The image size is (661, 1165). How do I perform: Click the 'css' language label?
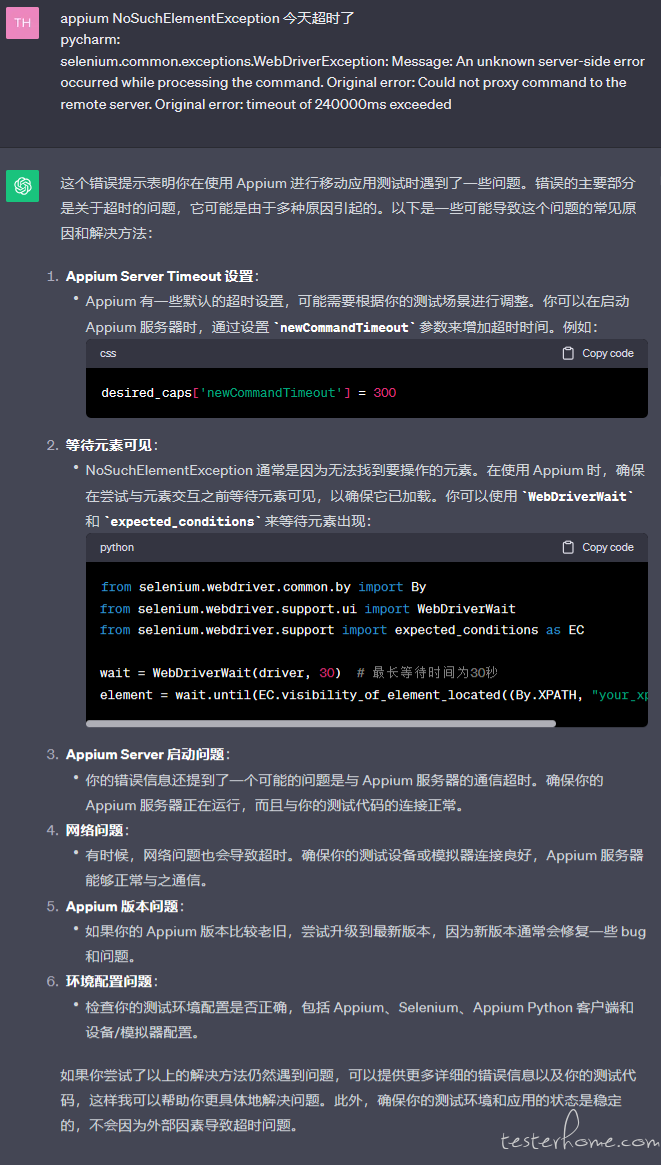108,354
